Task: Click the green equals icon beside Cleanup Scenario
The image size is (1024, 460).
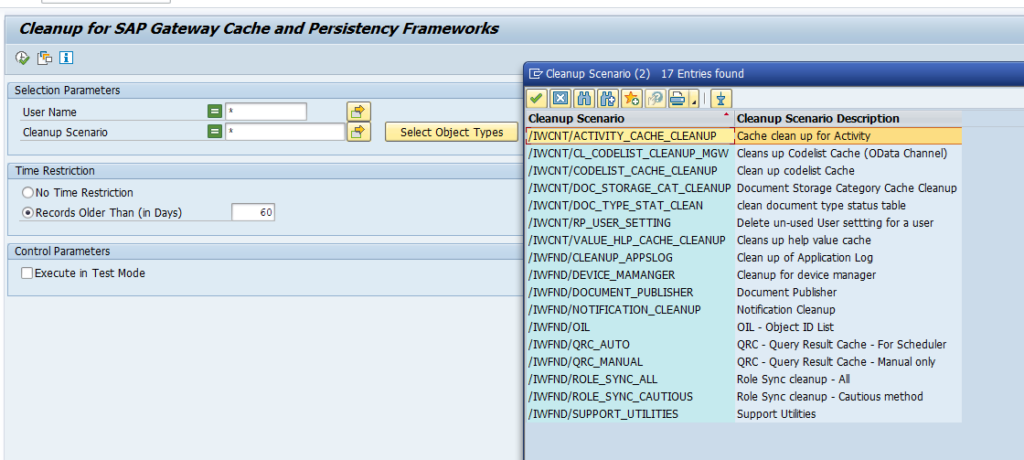Action: tap(215, 132)
